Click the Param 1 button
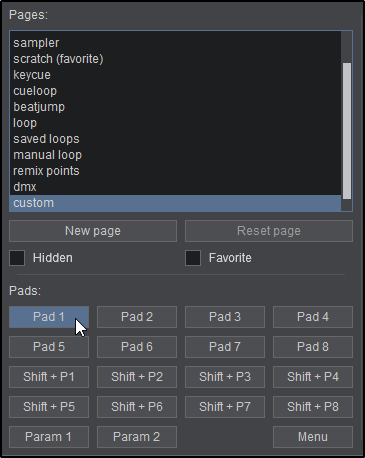Viewport: 365px width, 458px height. [49, 437]
